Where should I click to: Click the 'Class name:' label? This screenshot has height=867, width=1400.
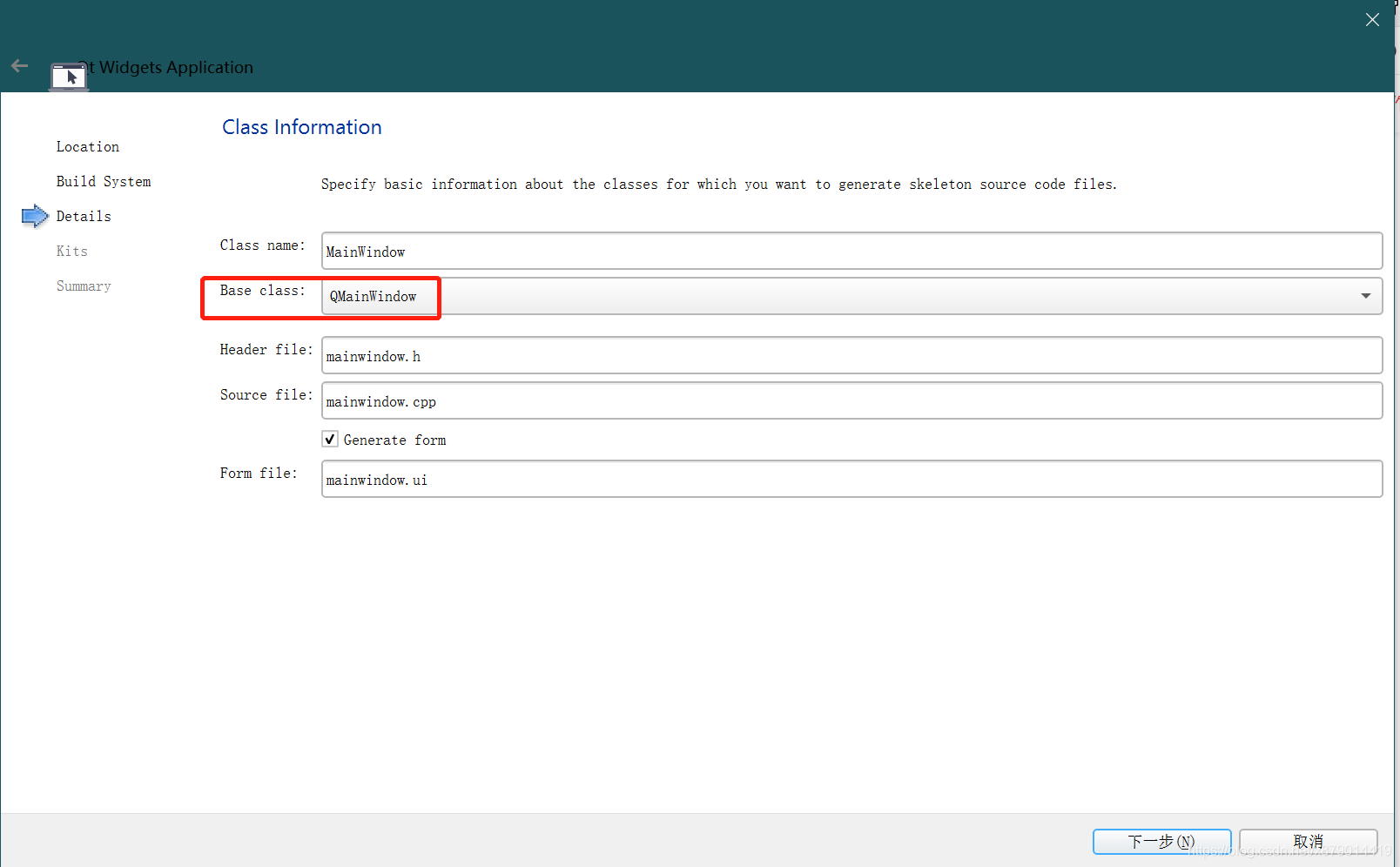[x=262, y=245]
